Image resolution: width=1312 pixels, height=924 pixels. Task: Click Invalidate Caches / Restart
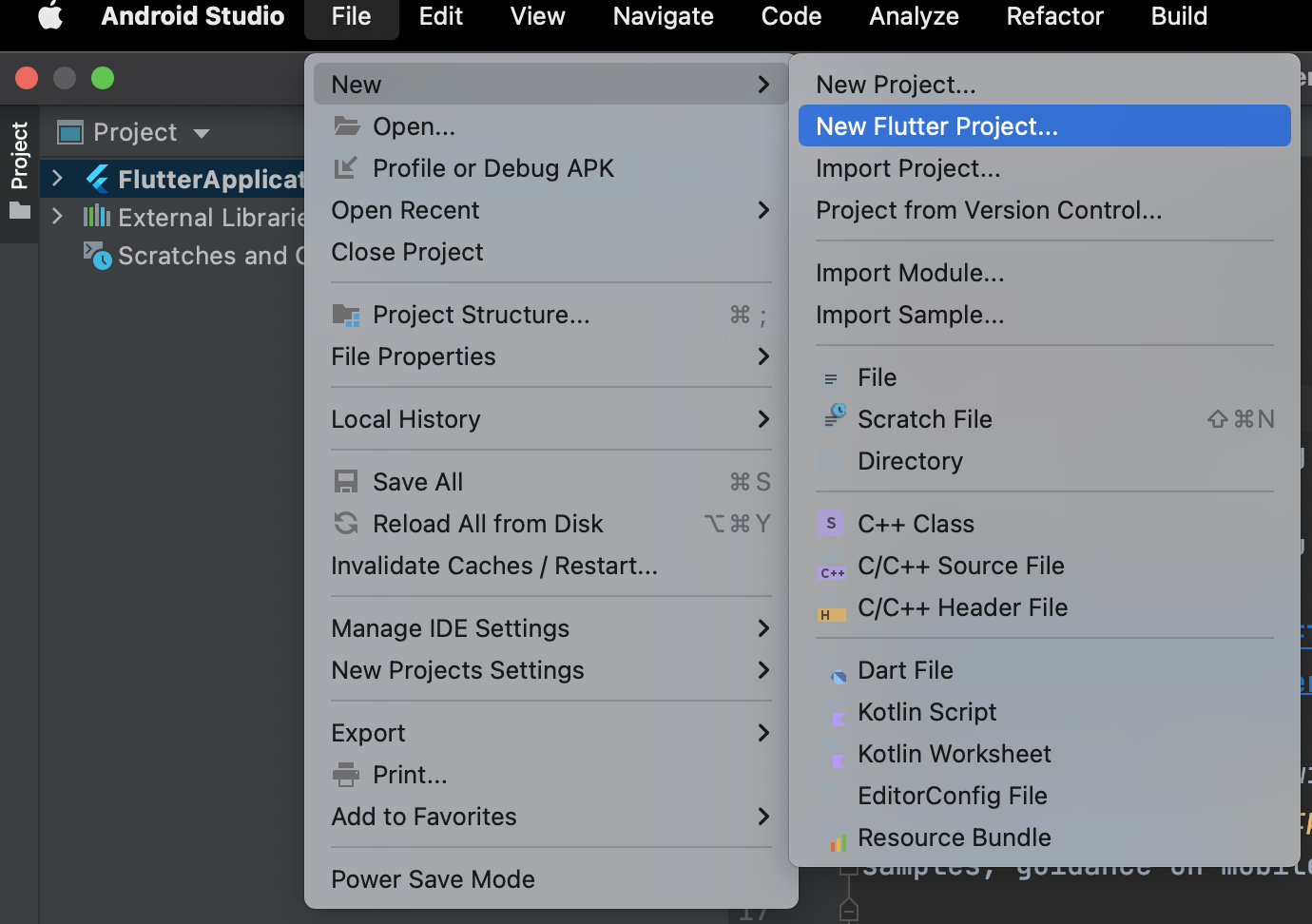pyautogui.click(x=494, y=566)
